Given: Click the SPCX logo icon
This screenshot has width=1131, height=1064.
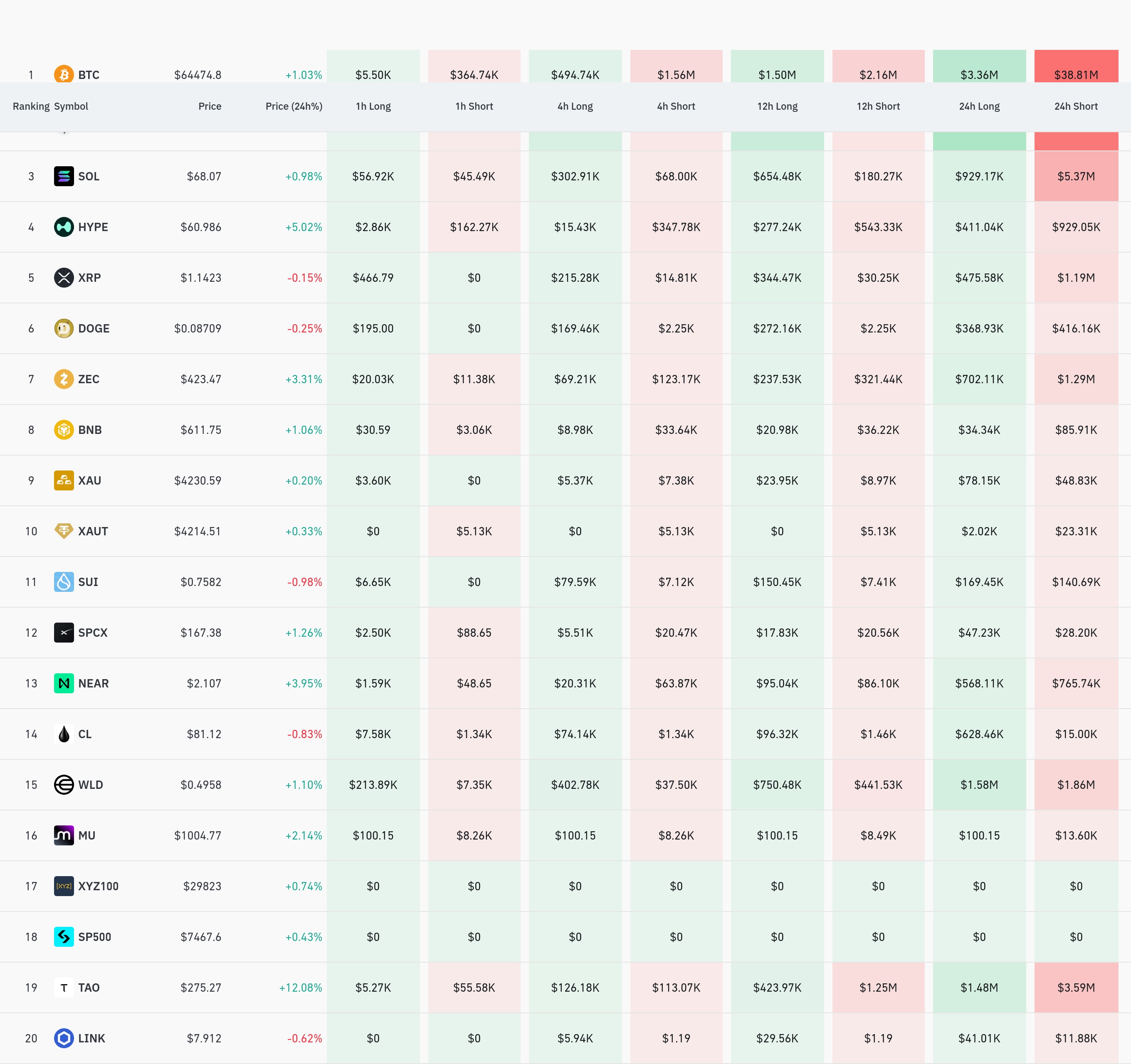Looking at the screenshot, I should (x=64, y=632).
